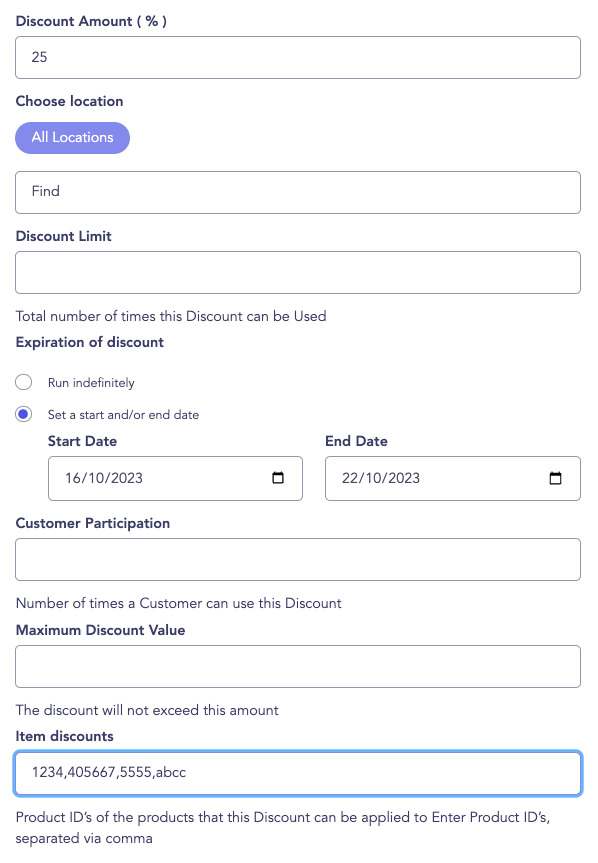
Task: Focus the Discount Amount (%) field
Action: click(298, 57)
